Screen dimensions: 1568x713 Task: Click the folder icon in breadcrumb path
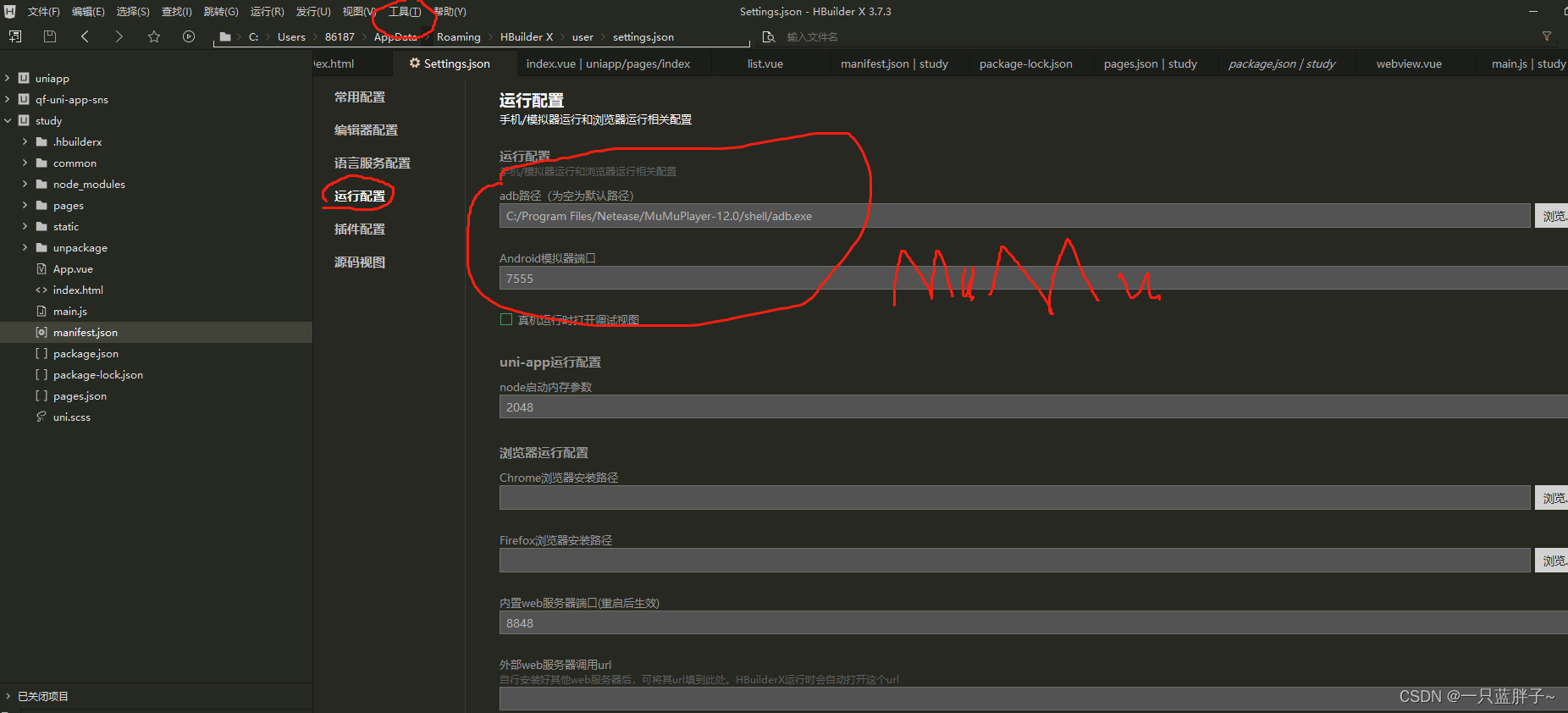[225, 36]
